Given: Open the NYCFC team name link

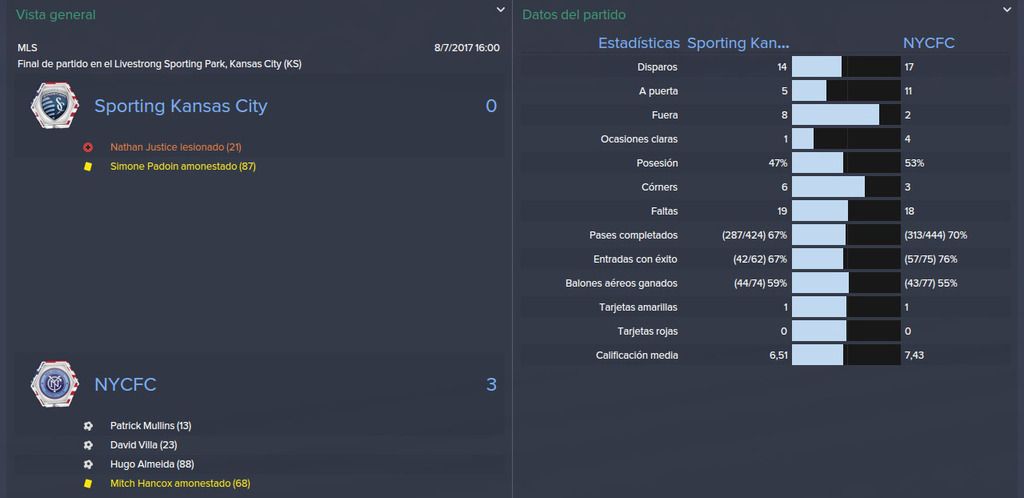Looking at the screenshot, I should 125,384.
